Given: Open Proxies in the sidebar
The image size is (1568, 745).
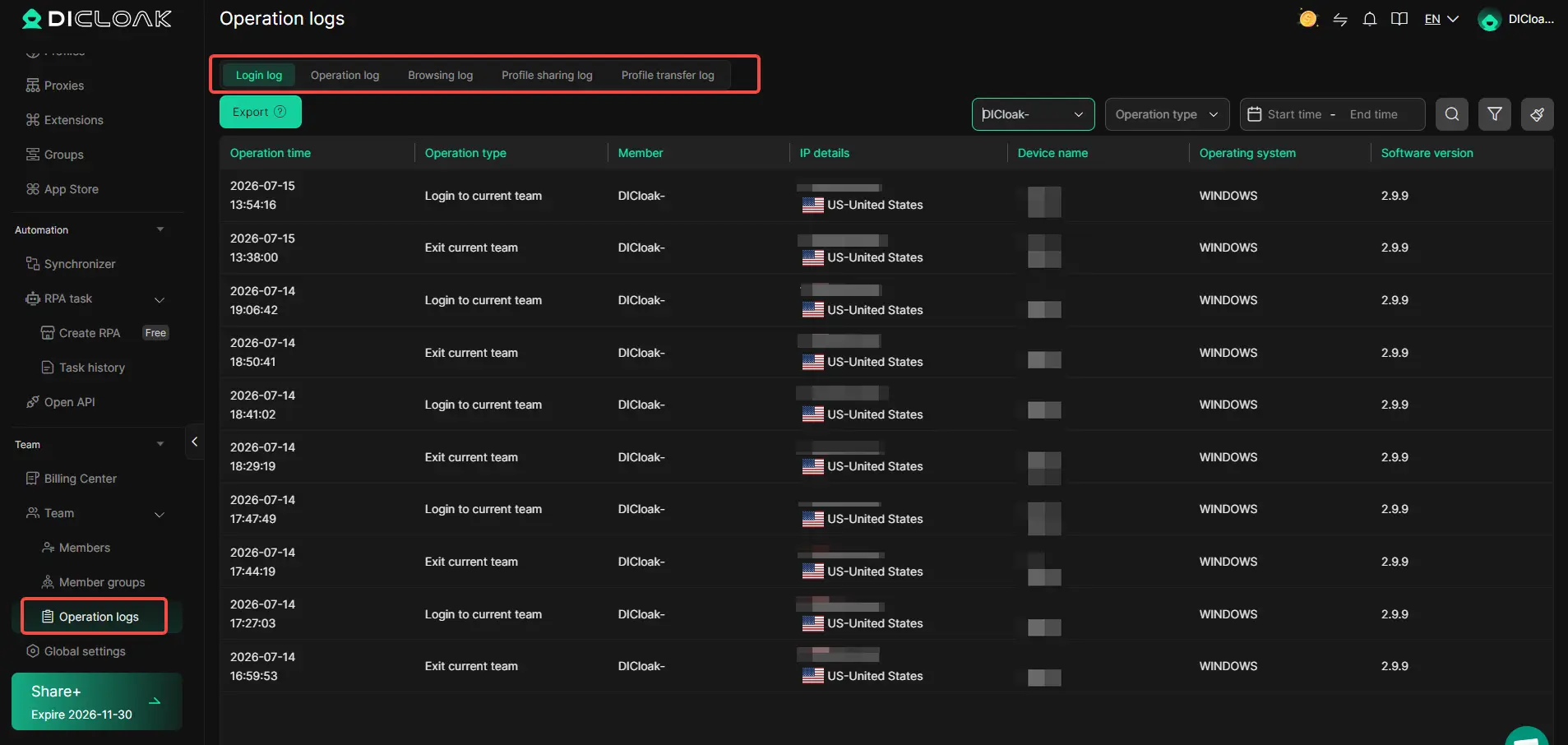Looking at the screenshot, I should click(64, 86).
